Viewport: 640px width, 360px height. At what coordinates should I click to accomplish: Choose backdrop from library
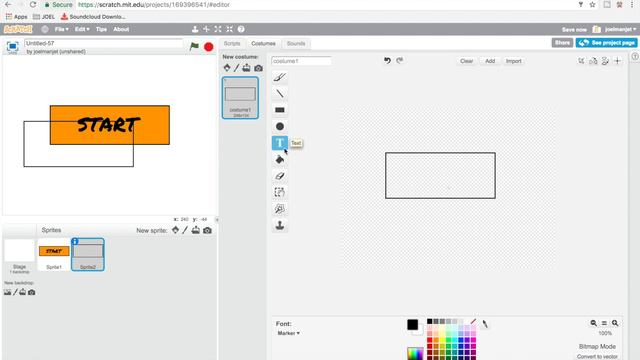7,292
